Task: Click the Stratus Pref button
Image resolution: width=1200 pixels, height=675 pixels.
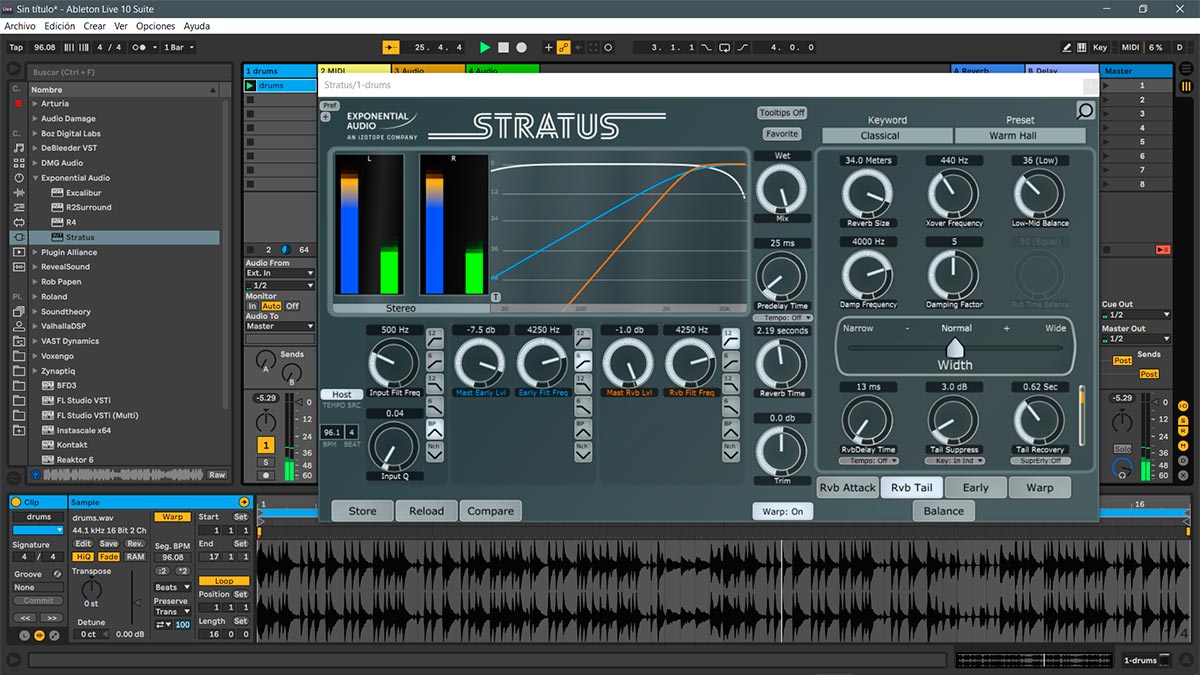Action: pyautogui.click(x=329, y=105)
